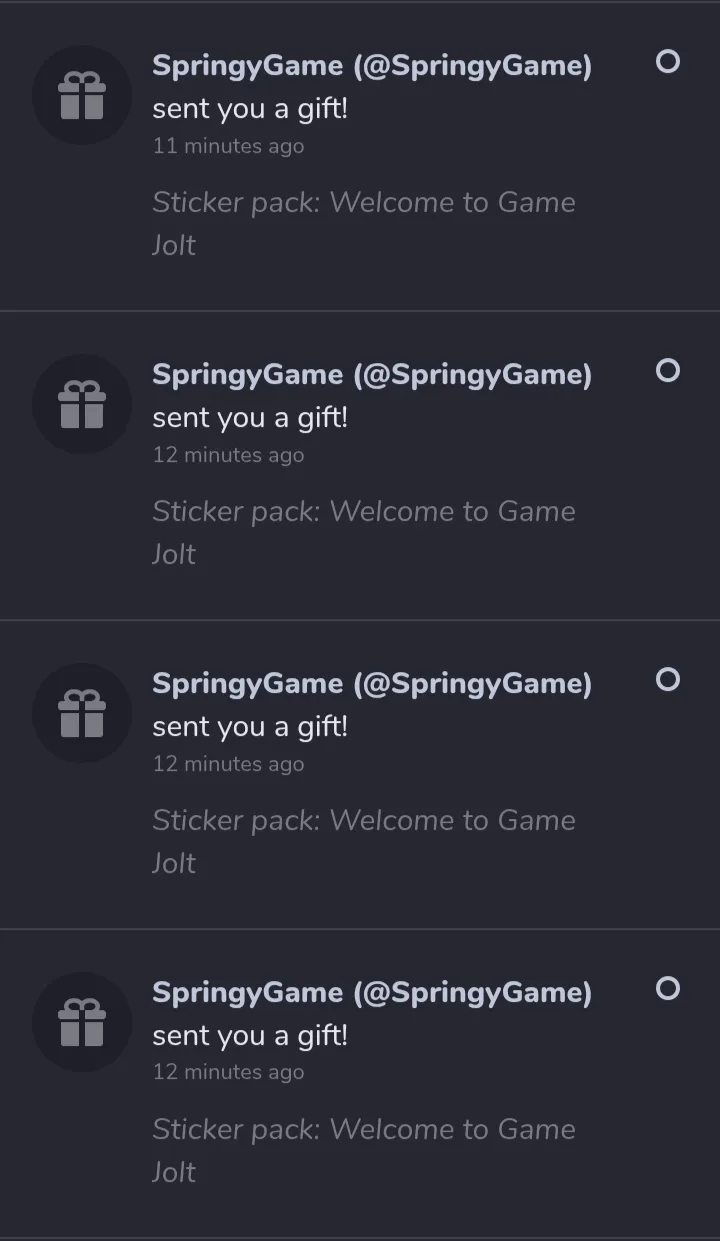Click the timestamp in the second notification
The width and height of the screenshot is (720, 1241).
point(228,455)
